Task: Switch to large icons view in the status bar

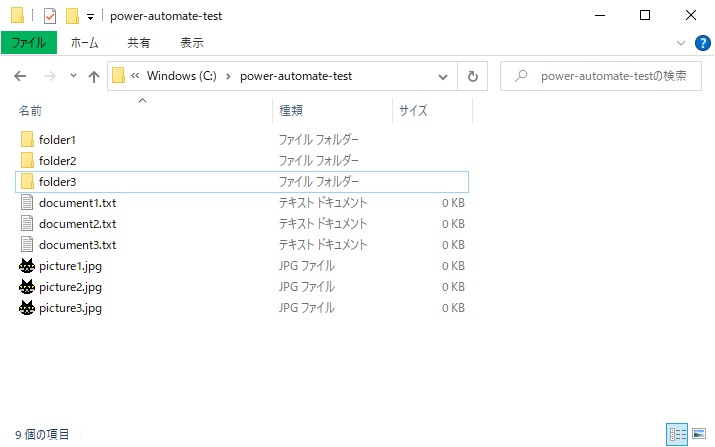Action: point(699,434)
